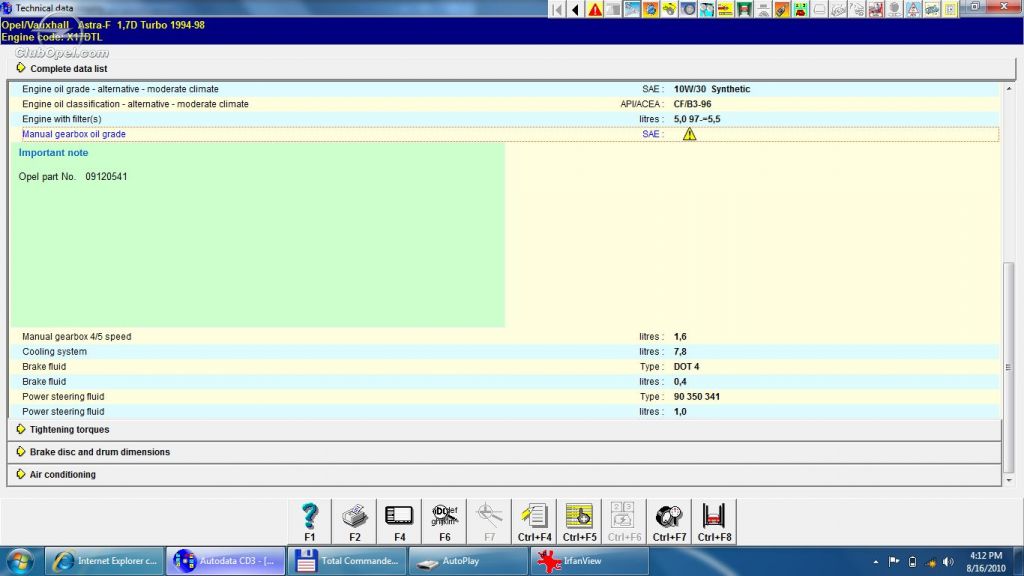The width and height of the screenshot is (1024, 576).
Task: Show hidden system tray icons
Action: 876,562
